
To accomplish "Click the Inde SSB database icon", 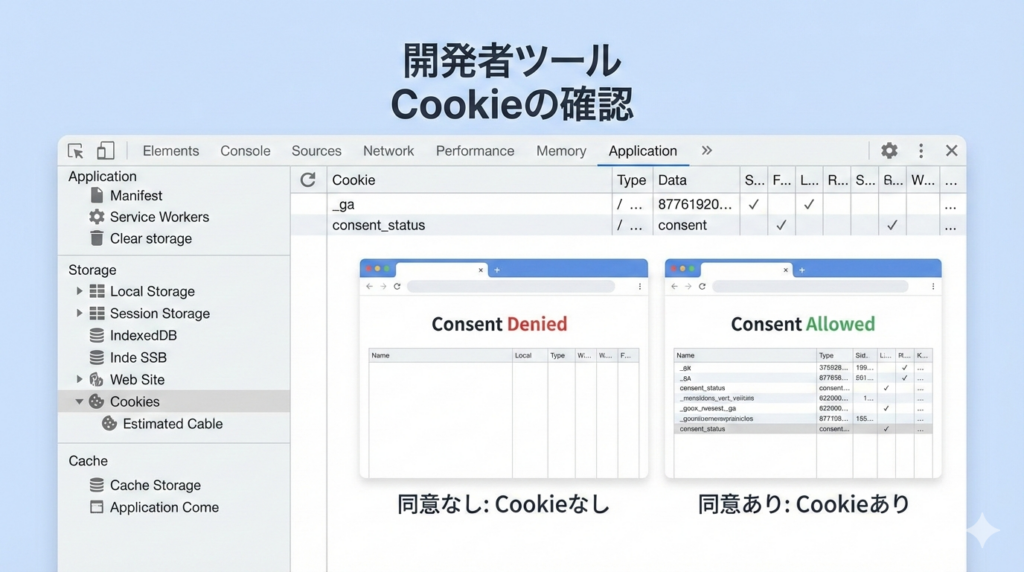I will [x=97, y=357].
